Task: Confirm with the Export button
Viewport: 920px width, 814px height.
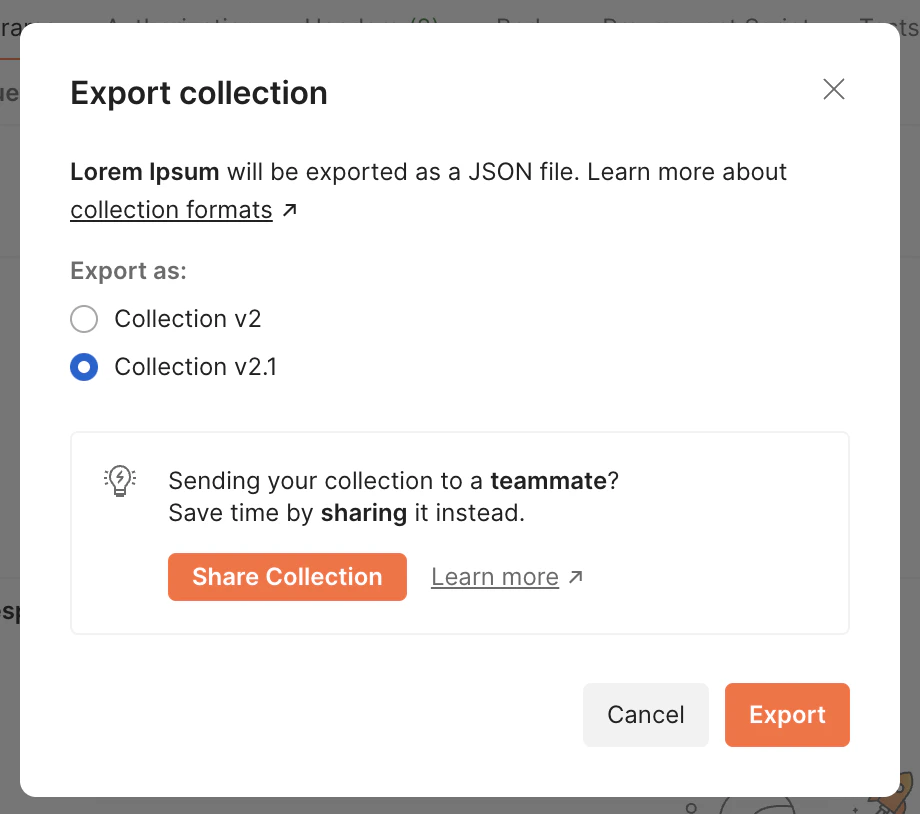Action: (x=787, y=714)
